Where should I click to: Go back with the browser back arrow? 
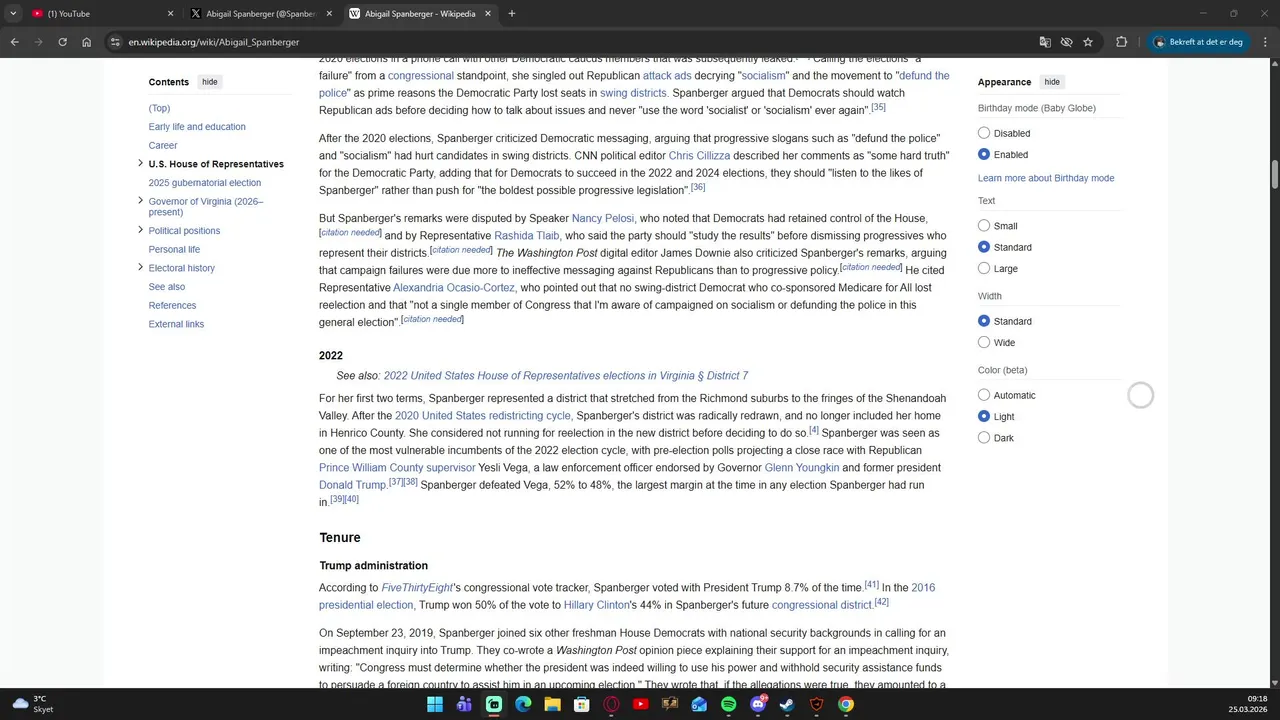tap(14, 42)
